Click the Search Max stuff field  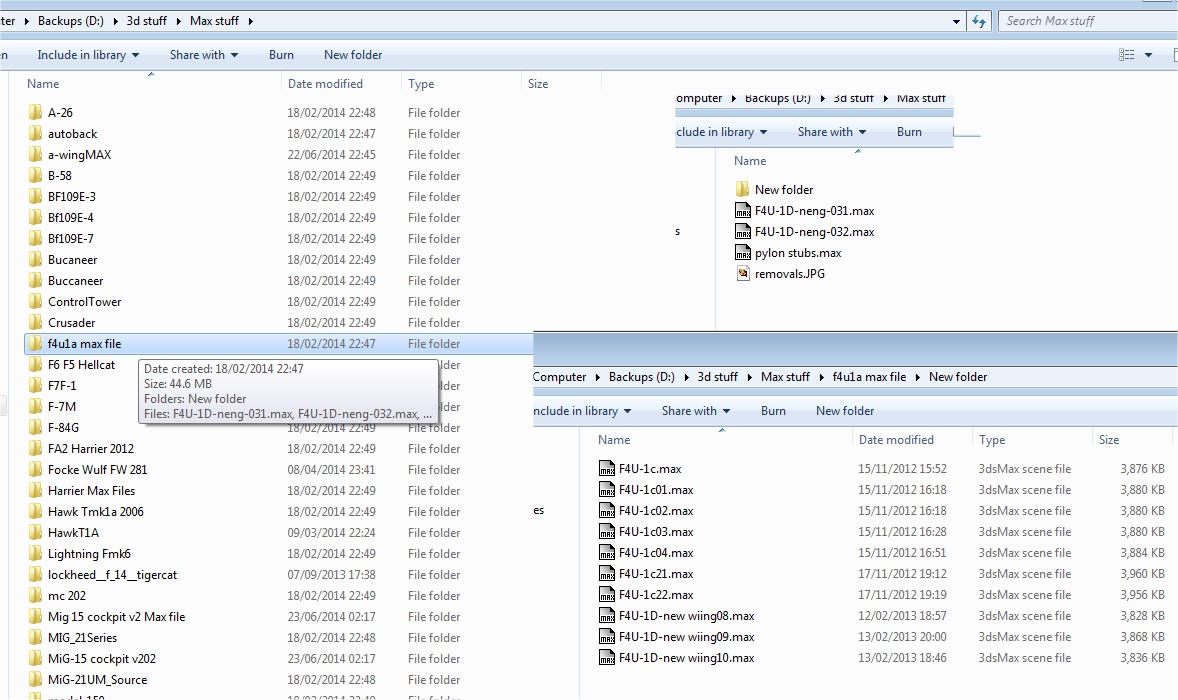tap(1088, 21)
